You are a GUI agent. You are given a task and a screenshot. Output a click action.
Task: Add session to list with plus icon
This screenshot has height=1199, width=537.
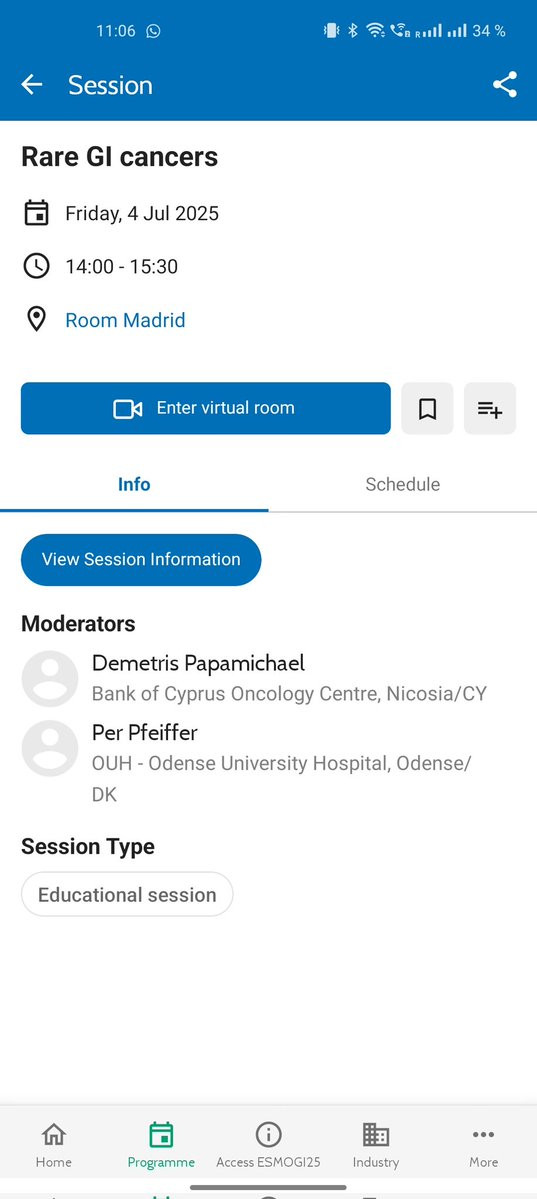point(490,408)
